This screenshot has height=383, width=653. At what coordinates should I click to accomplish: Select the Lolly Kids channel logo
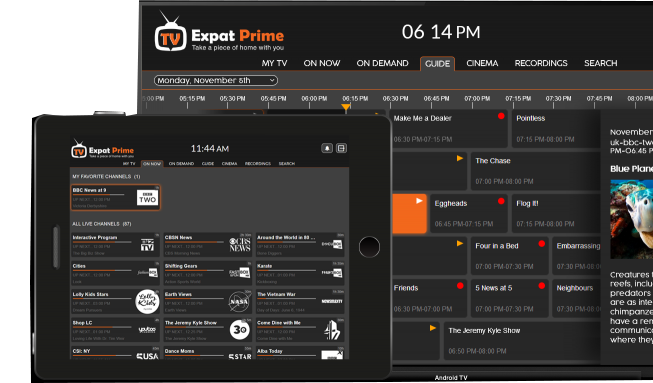pos(147,301)
